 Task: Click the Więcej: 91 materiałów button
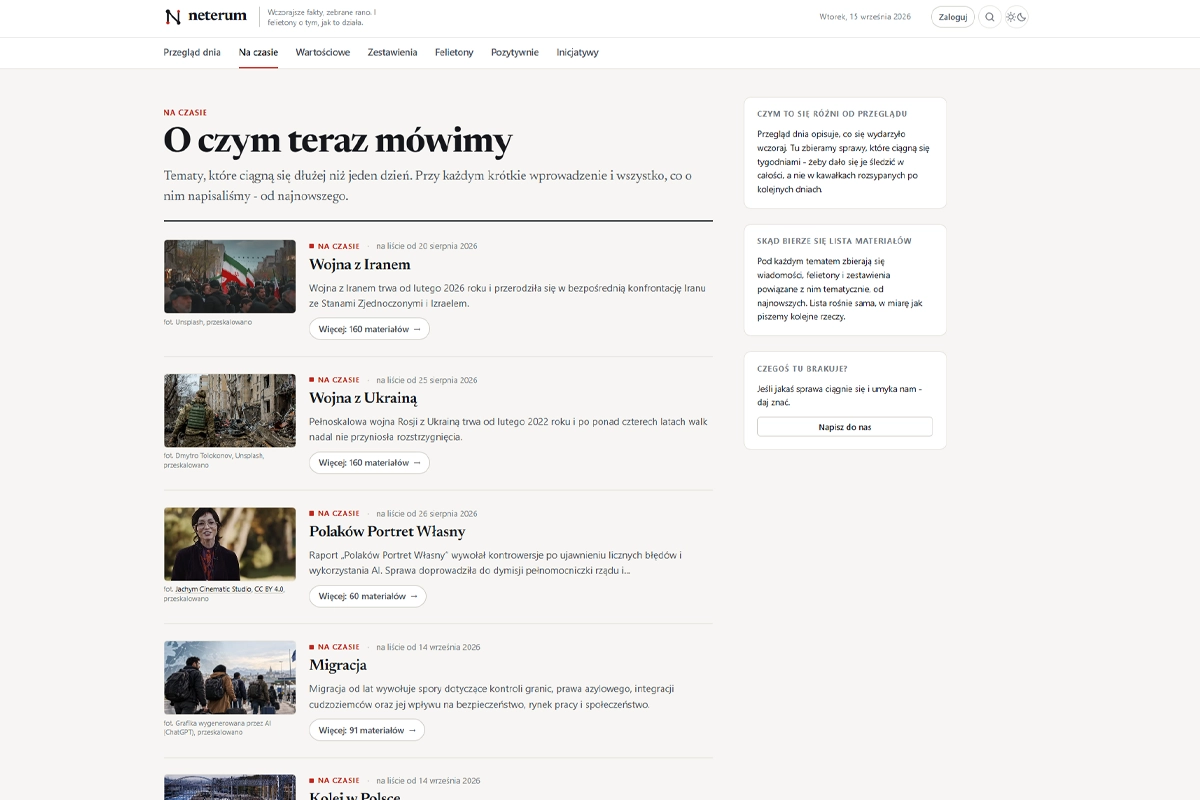tap(367, 730)
